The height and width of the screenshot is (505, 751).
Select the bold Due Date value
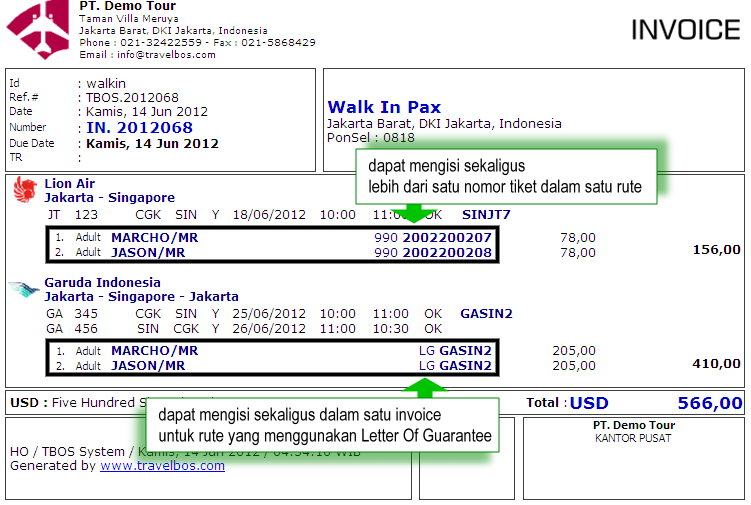coord(152,144)
